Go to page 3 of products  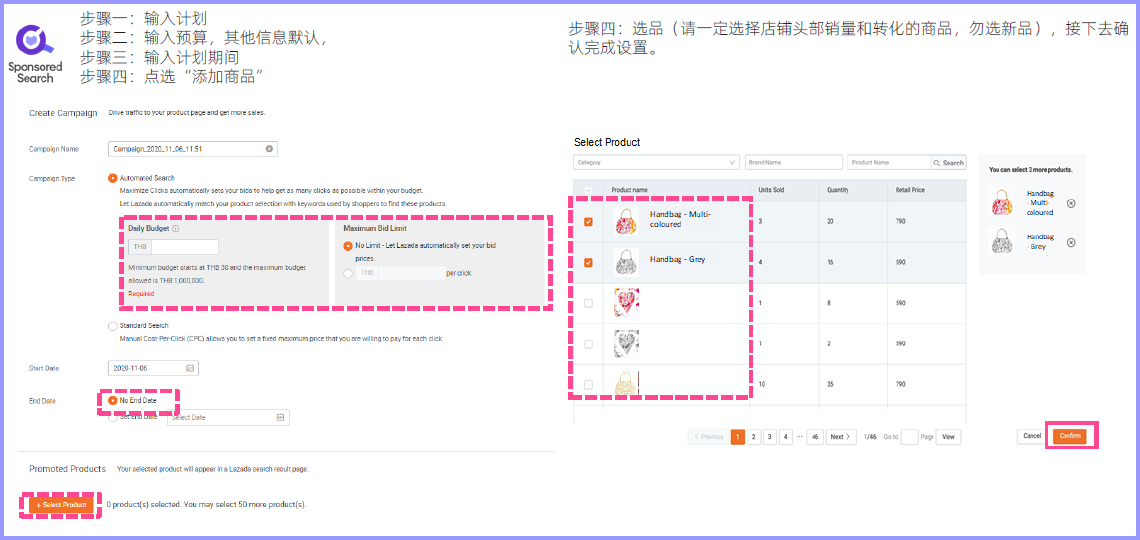[x=770, y=437]
